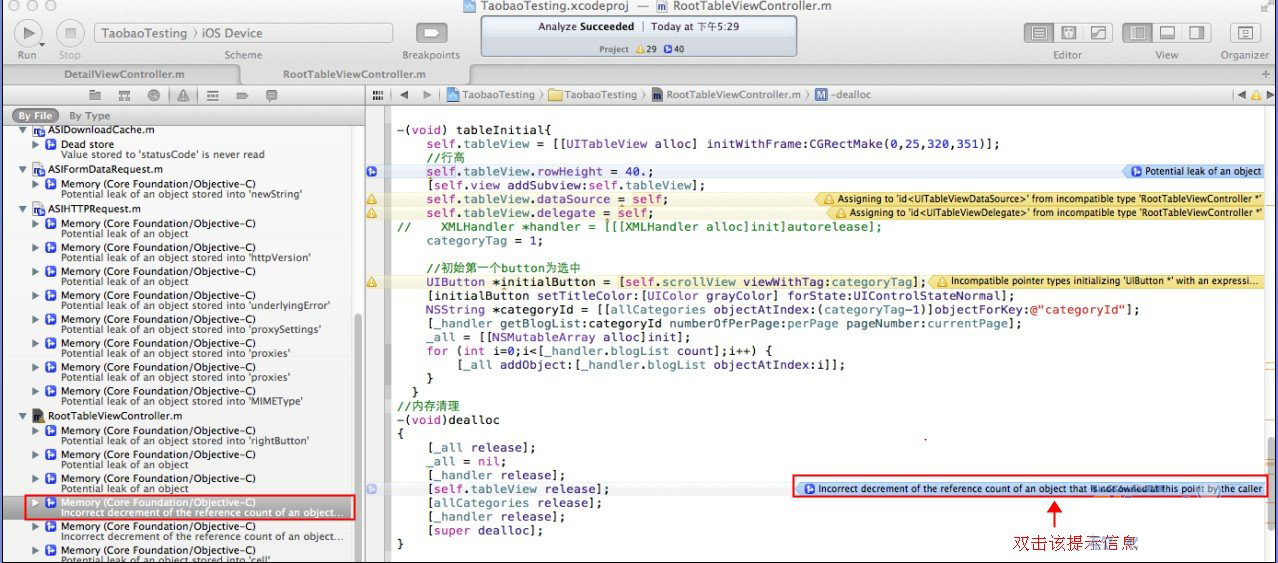Select the By Type filter

(90, 116)
